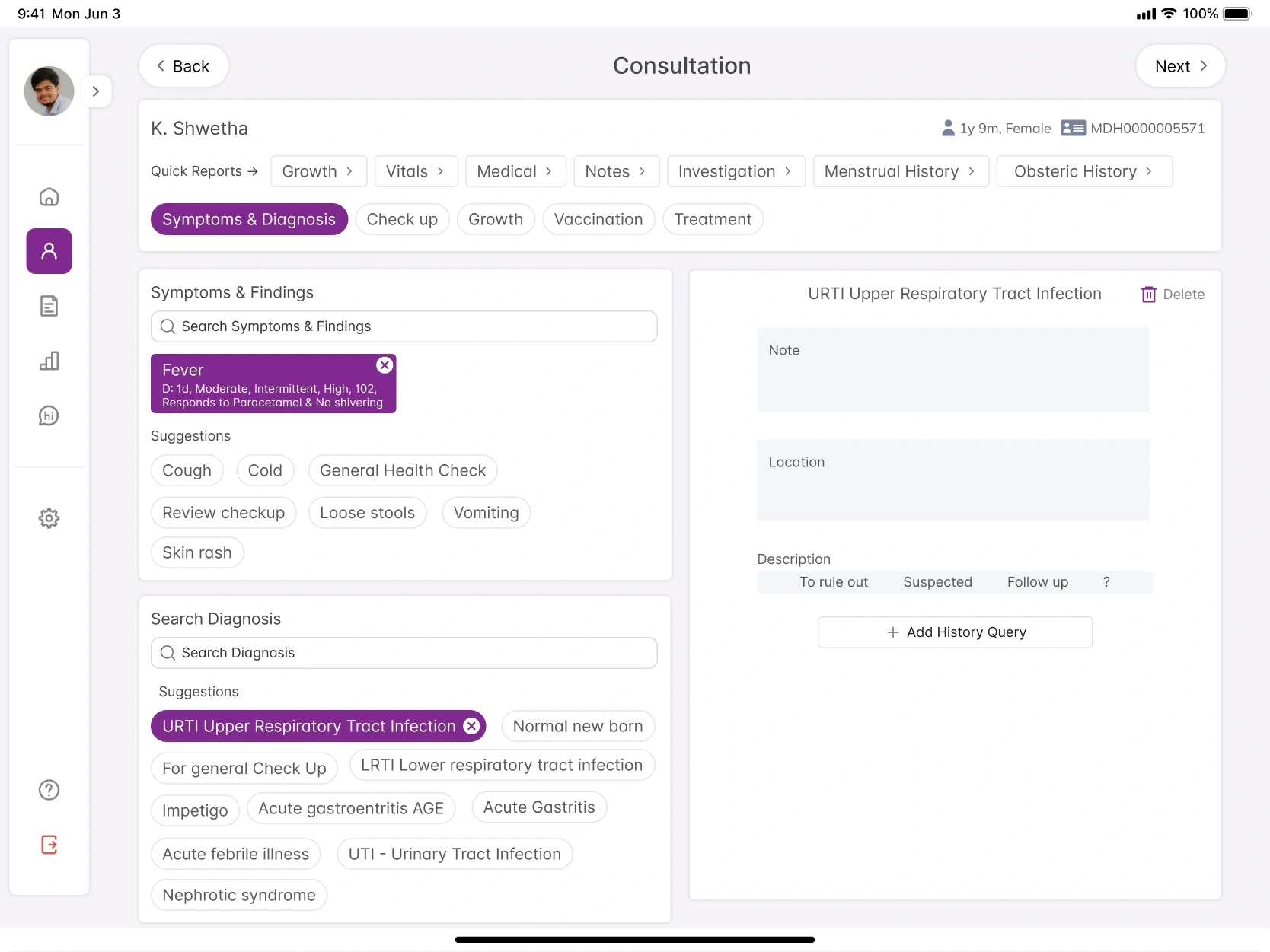Open the documents icon in sidebar
This screenshot has height=952, width=1270.
point(49,306)
